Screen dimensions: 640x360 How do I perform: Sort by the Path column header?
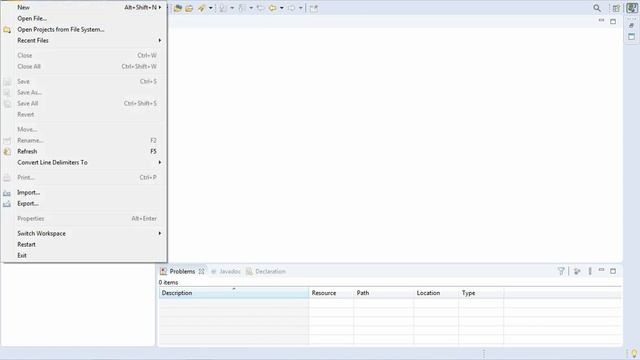click(x=384, y=293)
